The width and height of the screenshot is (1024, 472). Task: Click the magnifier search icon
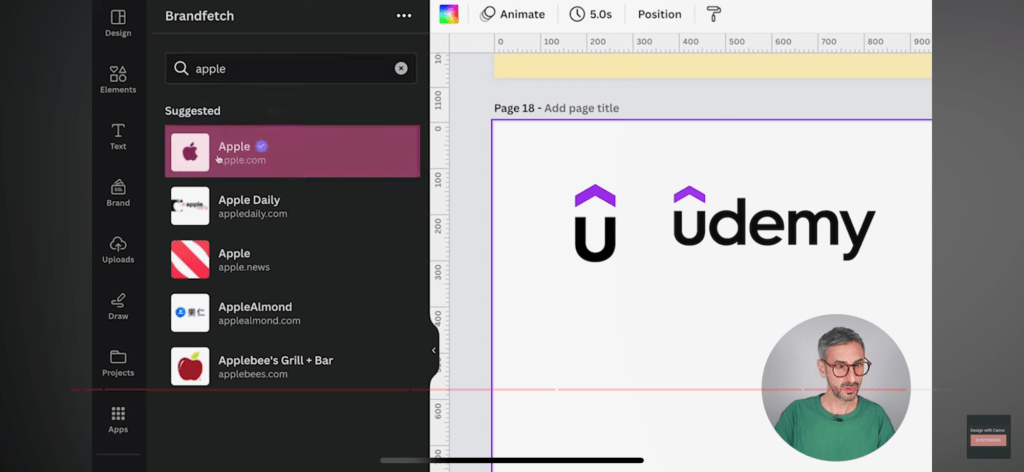pos(181,69)
